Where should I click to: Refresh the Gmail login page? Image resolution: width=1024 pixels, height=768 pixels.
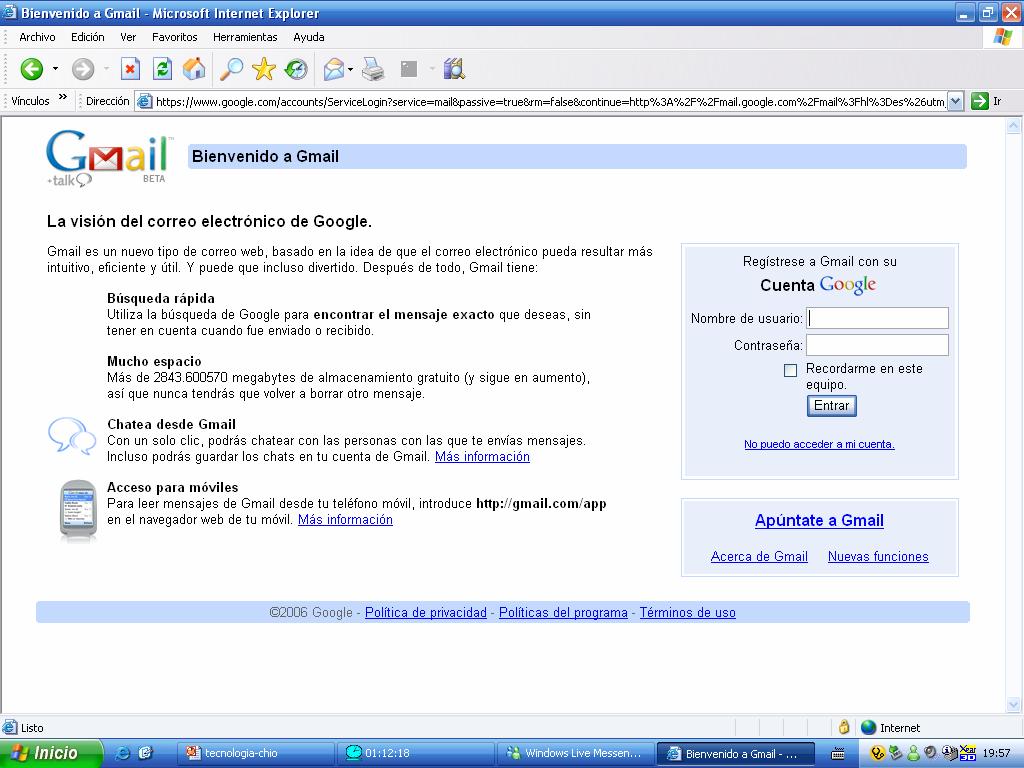coord(162,69)
